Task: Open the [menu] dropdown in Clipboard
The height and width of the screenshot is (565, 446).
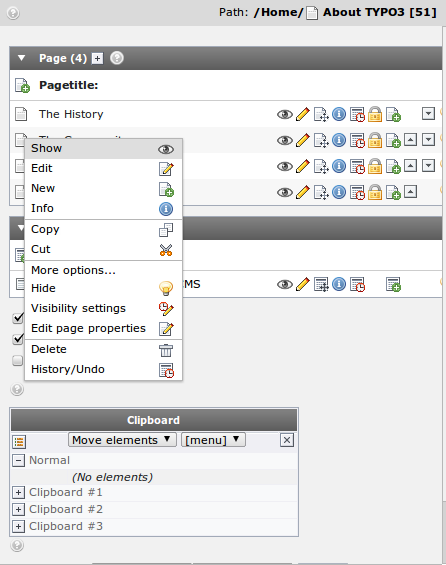Action: pyautogui.click(x=213, y=440)
